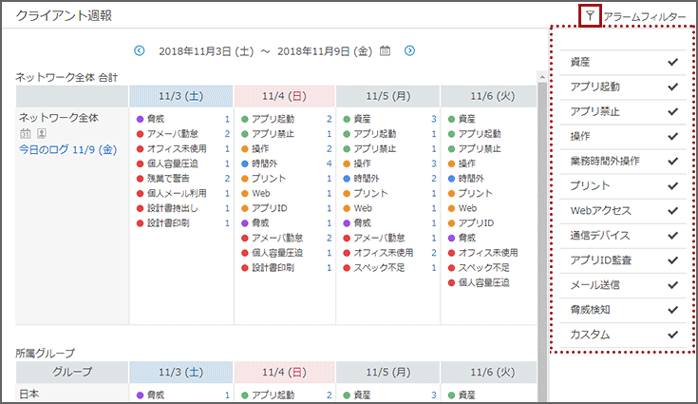Viewport: 698px width, 404px height.
Task: Open the alarm filter funnel icon
Action: coord(590,16)
